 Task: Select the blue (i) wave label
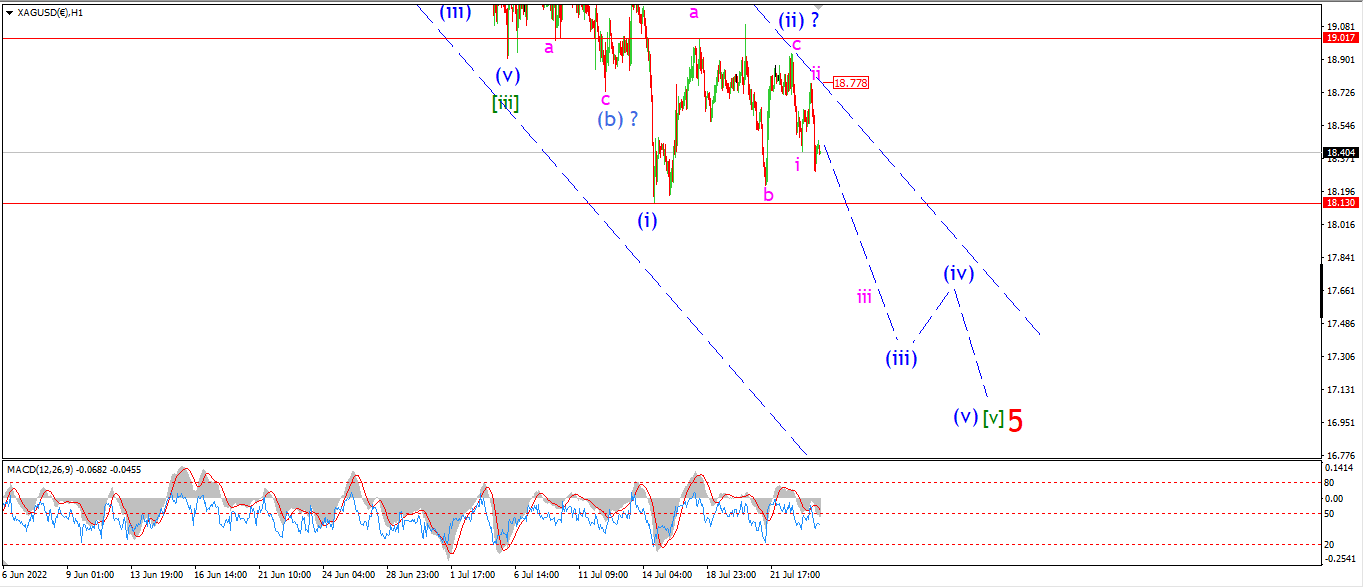(648, 220)
